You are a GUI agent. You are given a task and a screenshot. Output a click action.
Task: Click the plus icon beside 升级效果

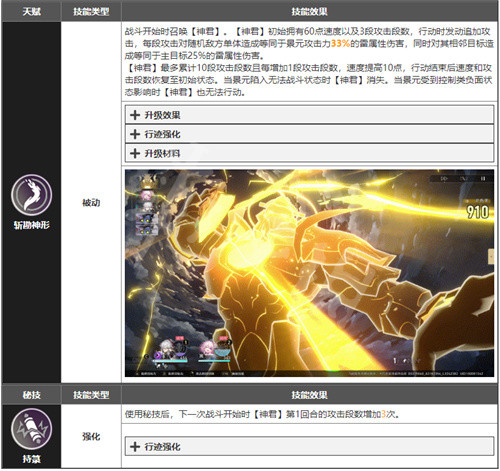pyautogui.click(x=135, y=115)
